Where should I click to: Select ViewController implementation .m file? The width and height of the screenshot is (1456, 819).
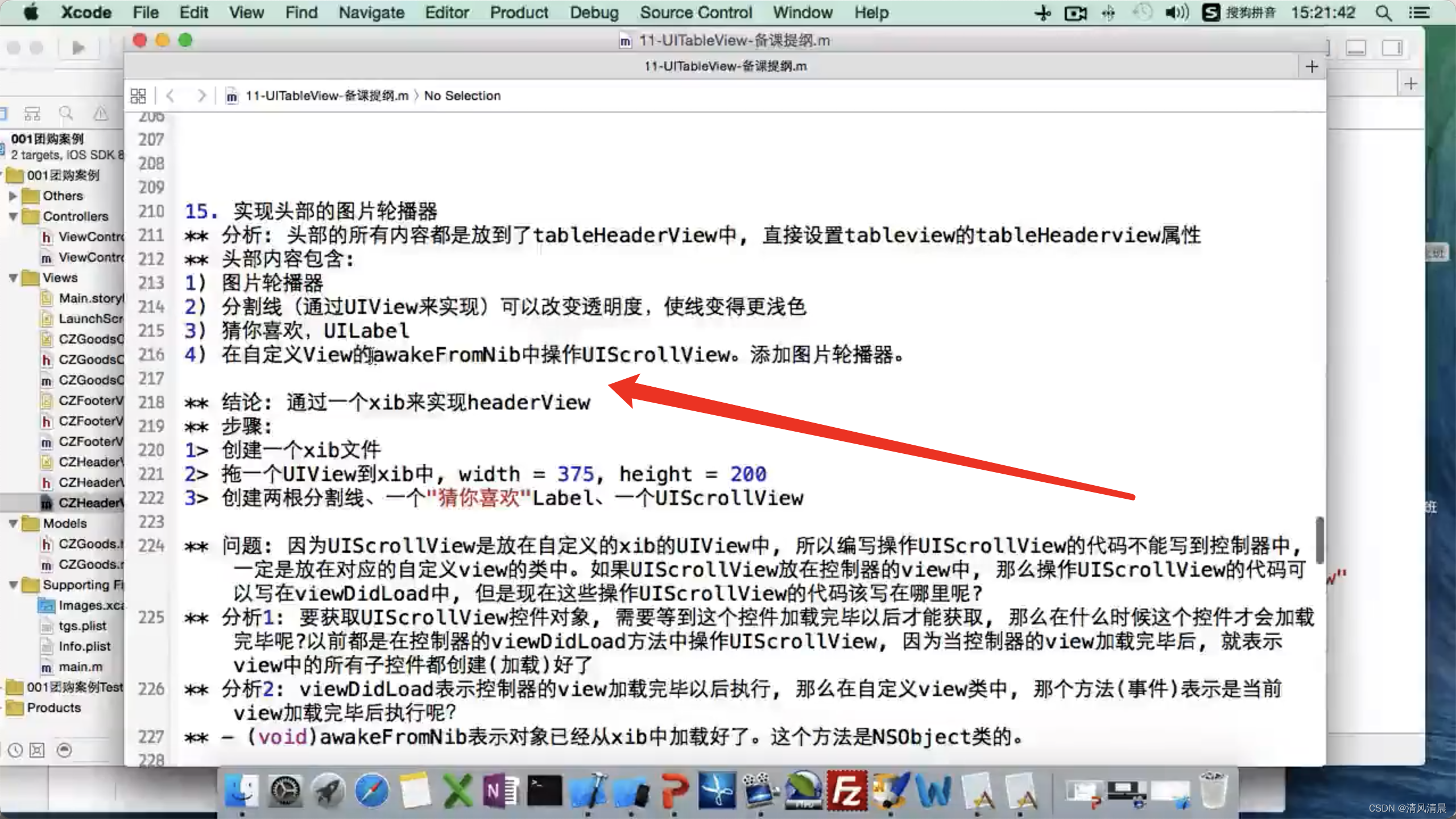[x=83, y=257]
